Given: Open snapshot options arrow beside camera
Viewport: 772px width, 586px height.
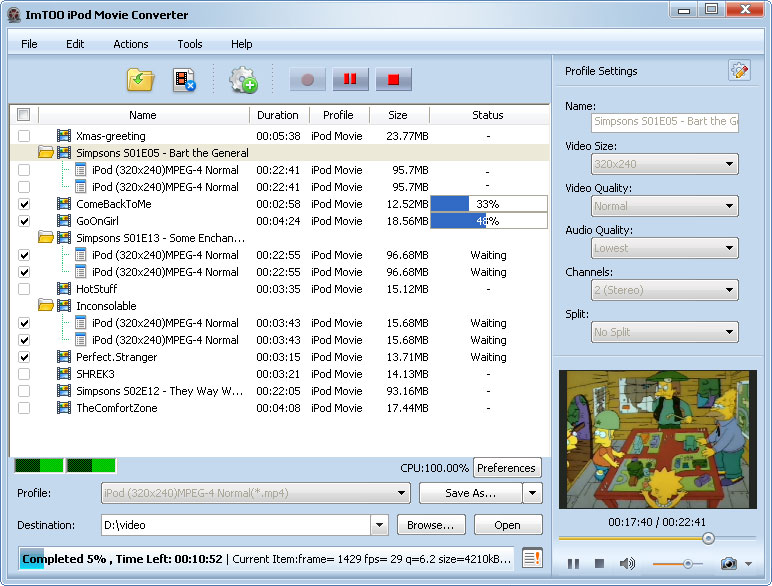Looking at the screenshot, I should pos(748,564).
